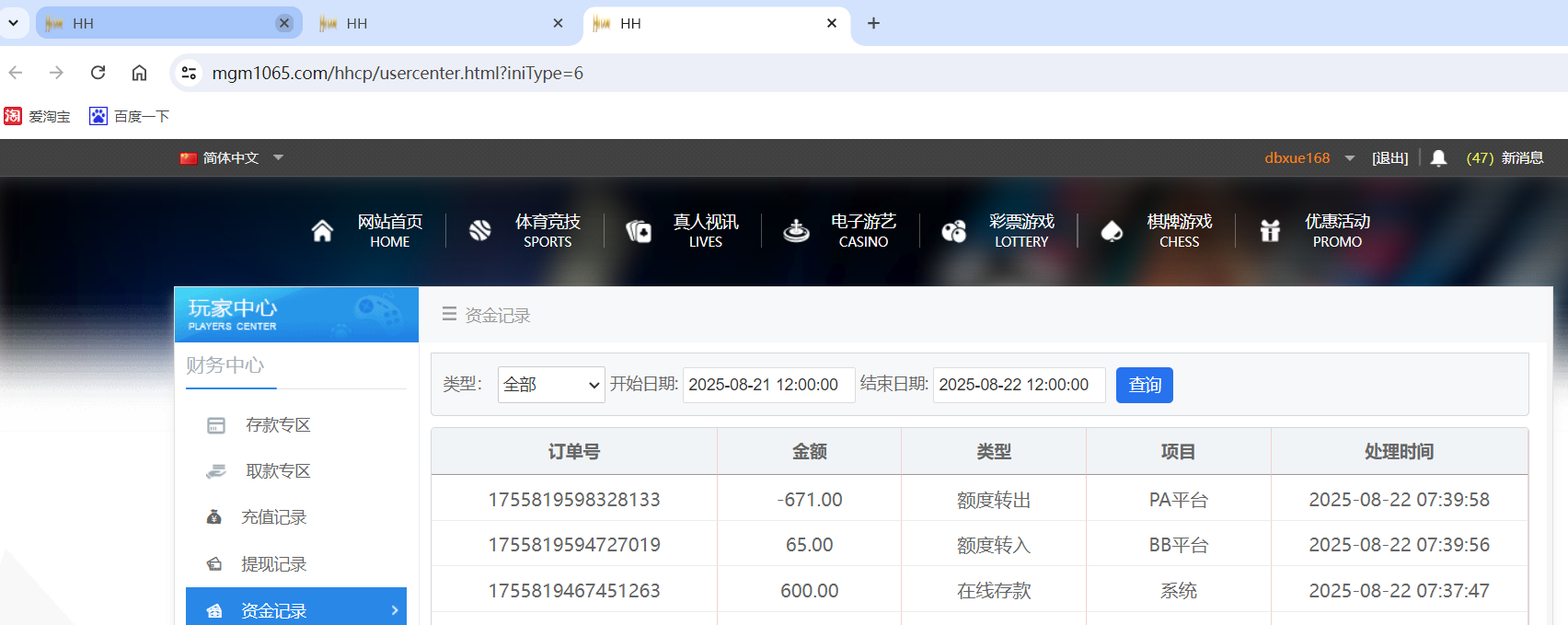Open notifications via the bell icon
Screen dimensions: 1568x625
point(1439,158)
